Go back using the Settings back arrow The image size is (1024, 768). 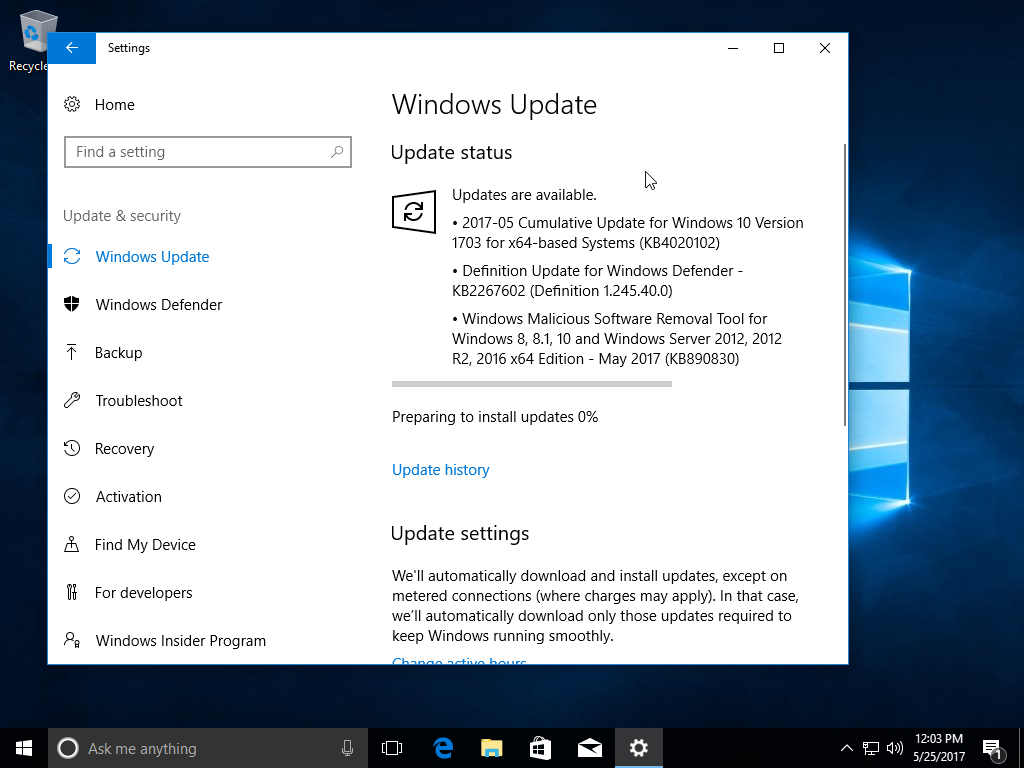click(x=72, y=48)
